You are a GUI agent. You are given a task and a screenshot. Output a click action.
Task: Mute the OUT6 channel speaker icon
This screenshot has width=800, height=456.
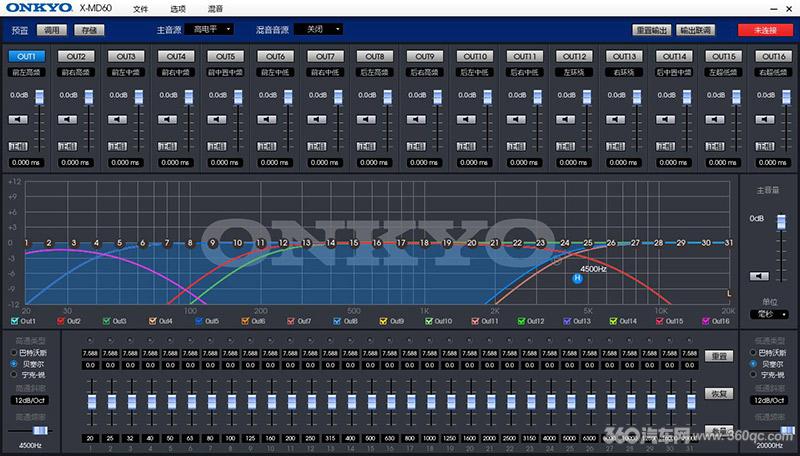coord(267,119)
